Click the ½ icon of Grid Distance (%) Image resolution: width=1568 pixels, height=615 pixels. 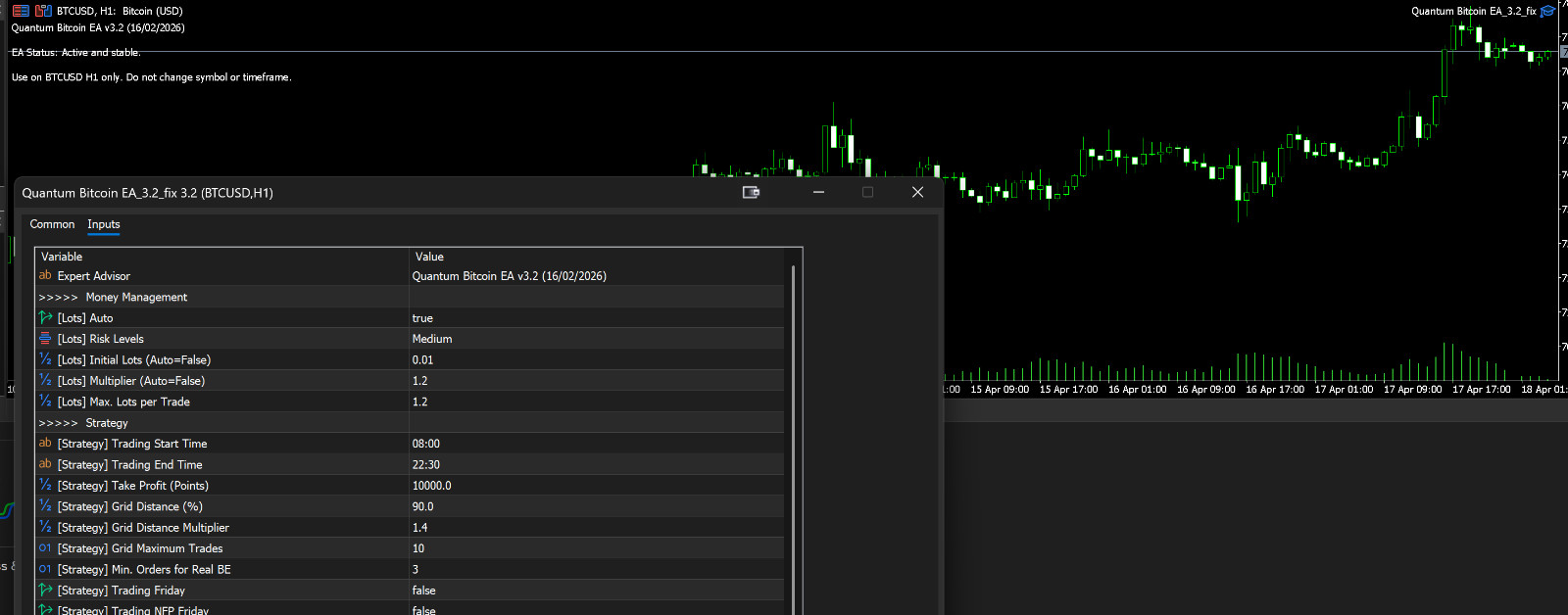tap(45, 506)
